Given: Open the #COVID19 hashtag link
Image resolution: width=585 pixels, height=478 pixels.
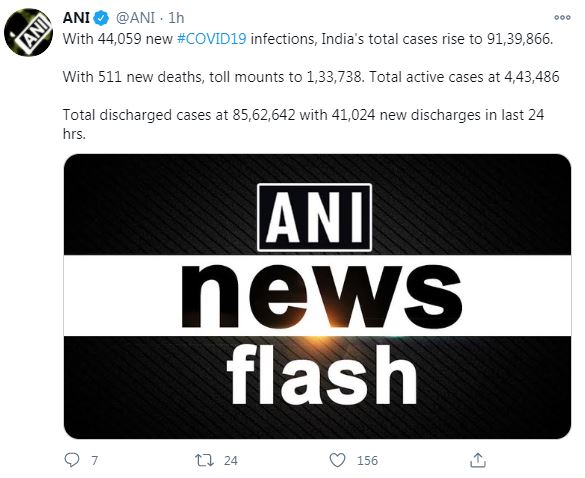Looking at the screenshot, I should pos(212,39).
